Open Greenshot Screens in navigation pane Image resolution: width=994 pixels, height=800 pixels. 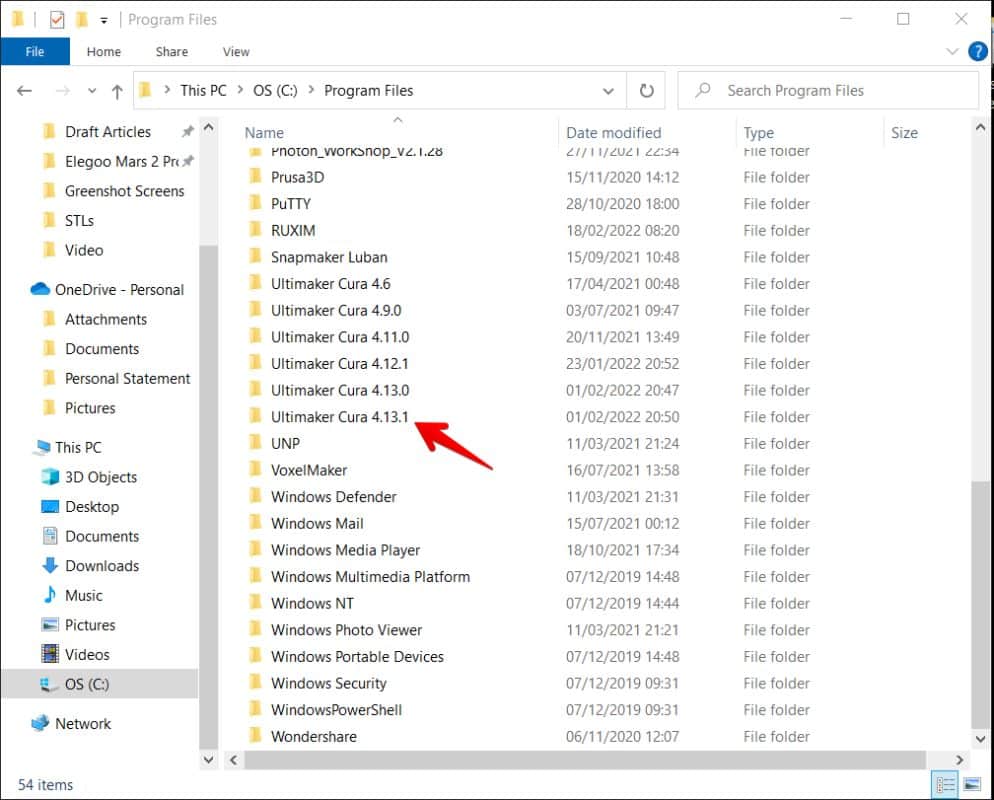(124, 190)
